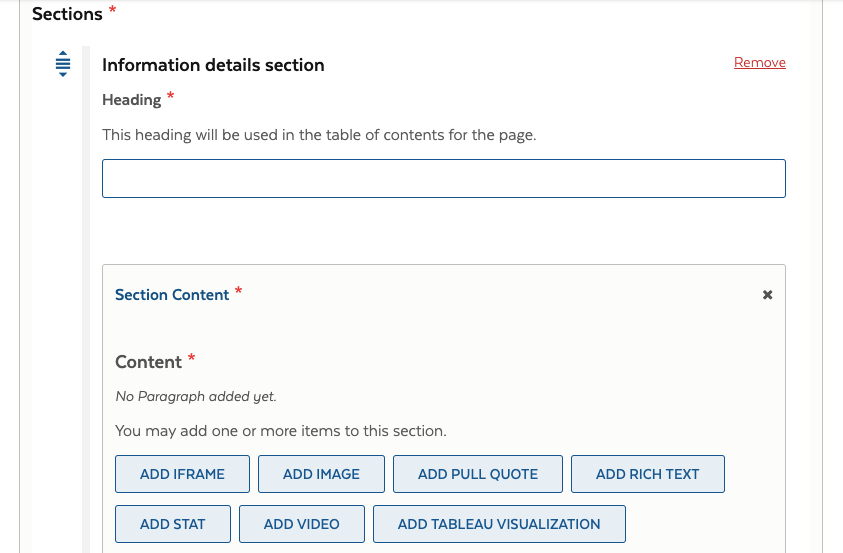Add an image to the section
Screen dimensions: 843x553
pos(321,474)
